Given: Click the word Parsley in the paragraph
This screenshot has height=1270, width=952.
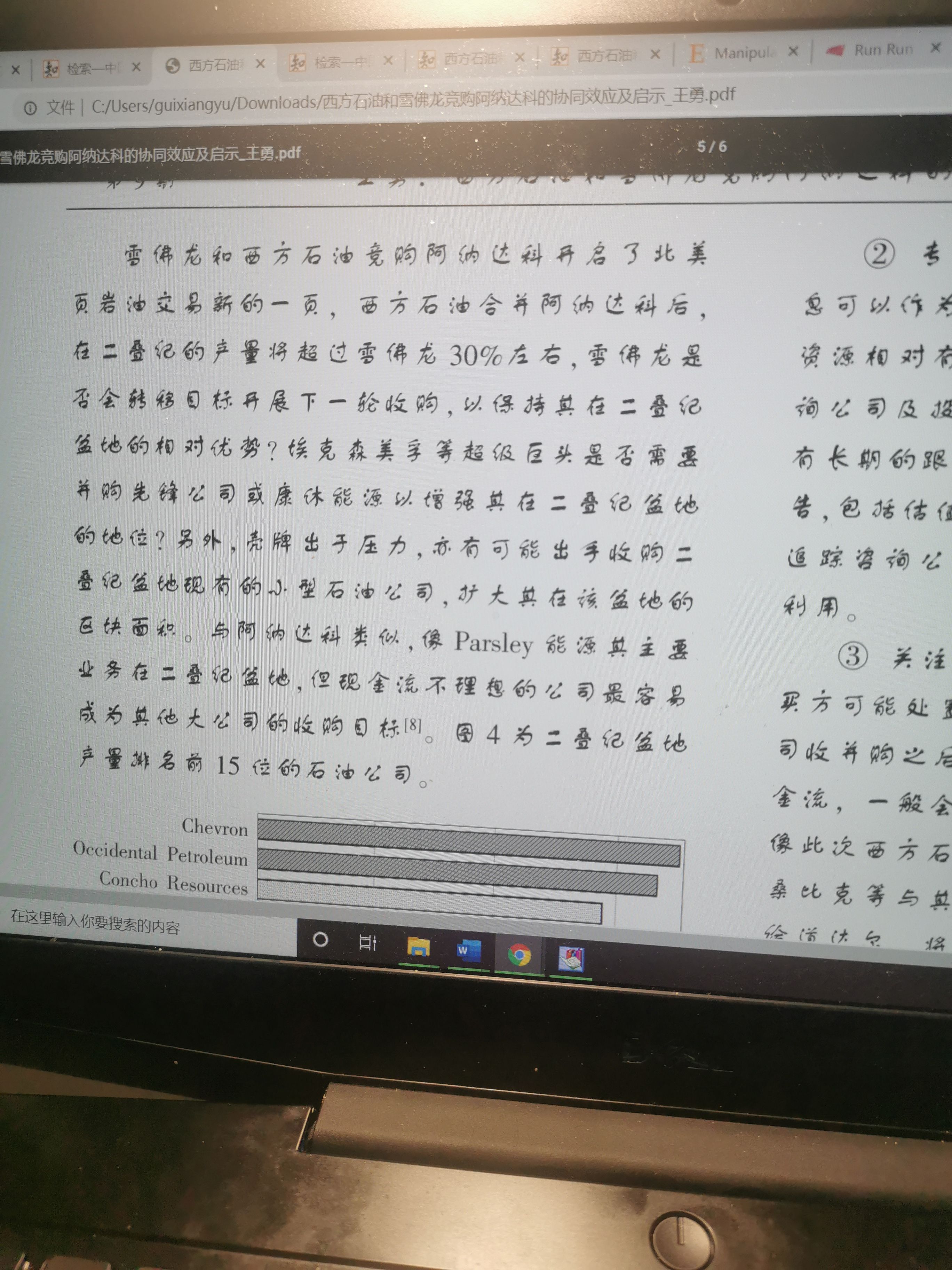Looking at the screenshot, I should [493, 643].
